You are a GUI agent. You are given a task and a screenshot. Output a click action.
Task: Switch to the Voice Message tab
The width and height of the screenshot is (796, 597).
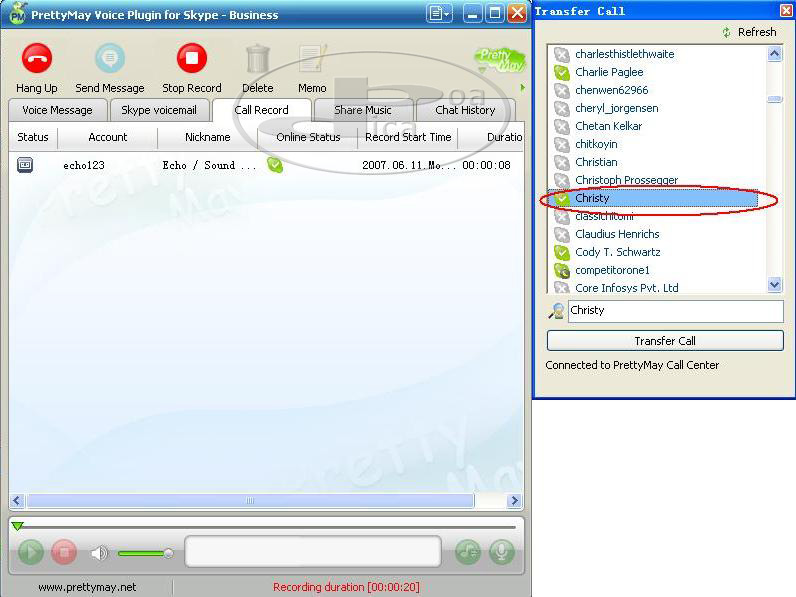(x=57, y=110)
